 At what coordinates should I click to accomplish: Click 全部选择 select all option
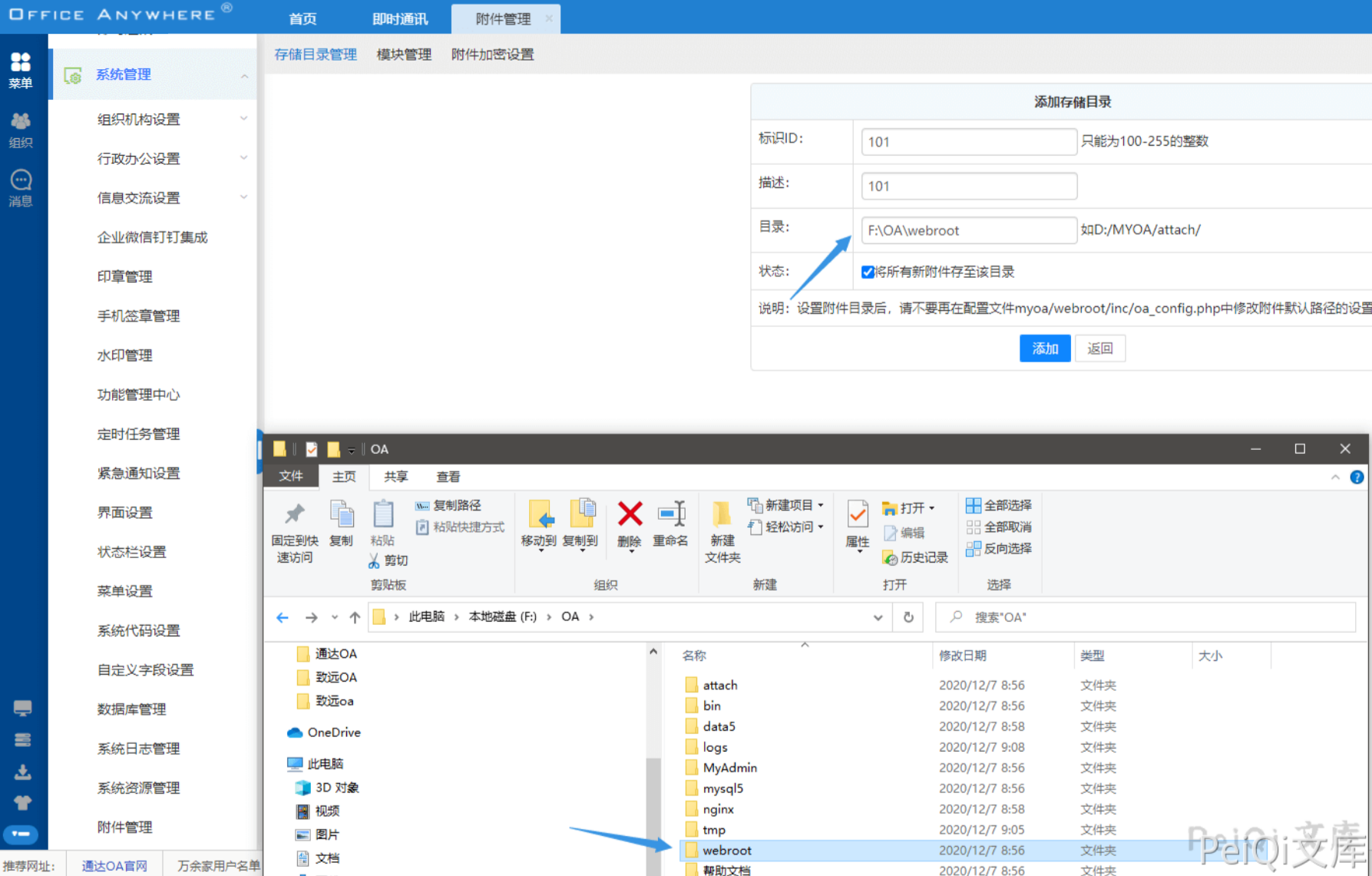(999, 505)
